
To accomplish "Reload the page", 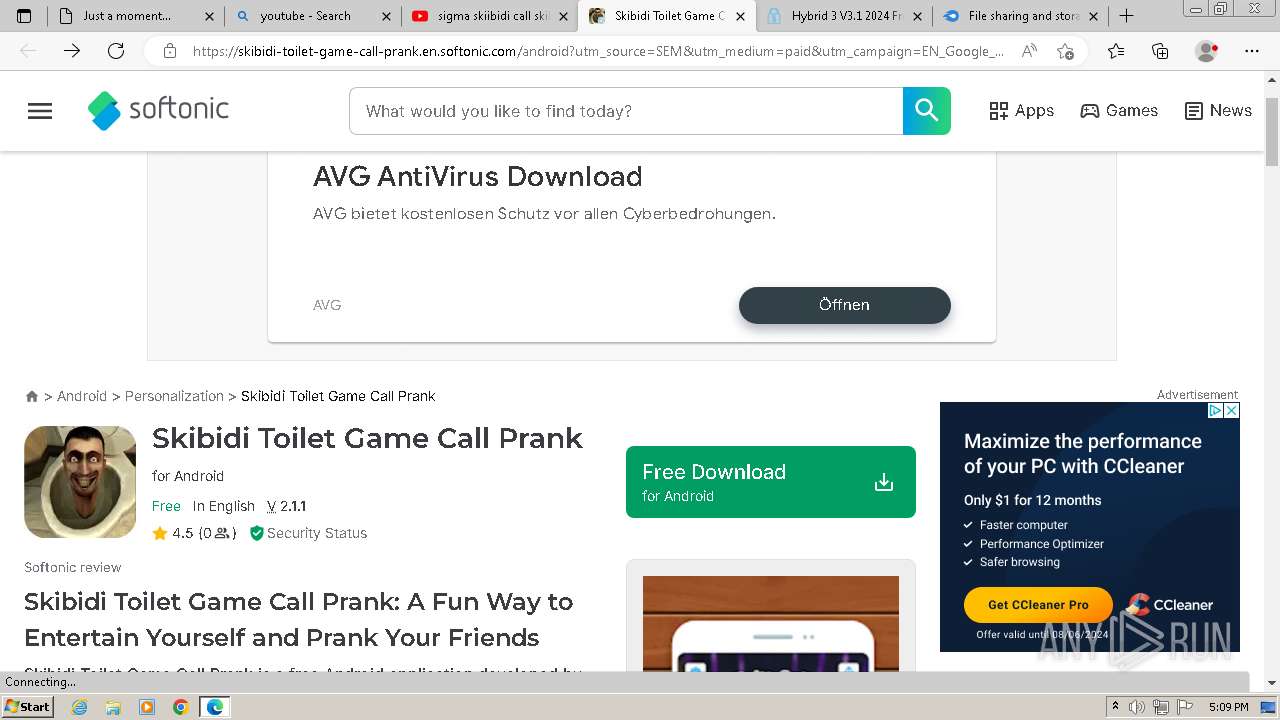I will pos(116,51).
